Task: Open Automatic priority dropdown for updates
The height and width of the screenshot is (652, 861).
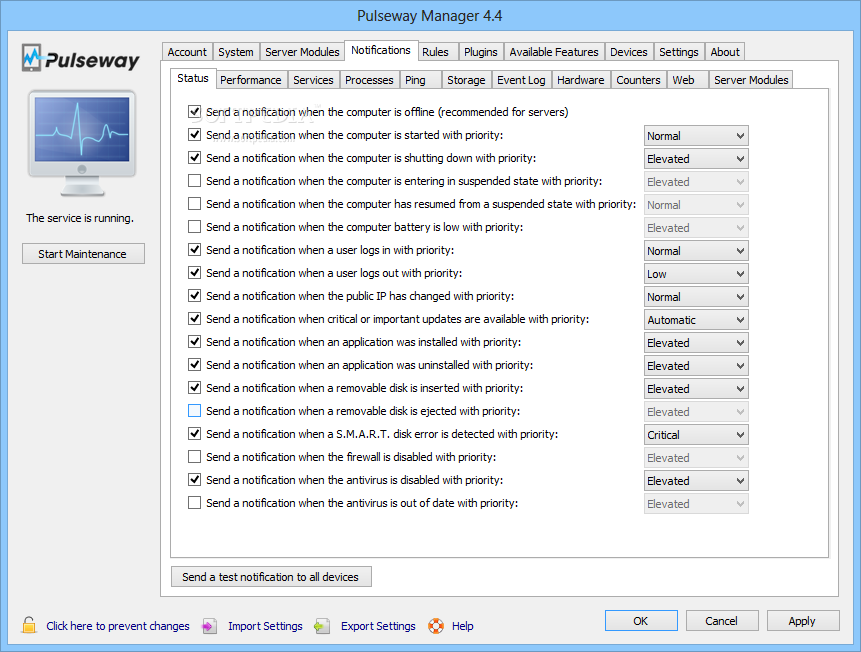Action: tap(696, 320)
